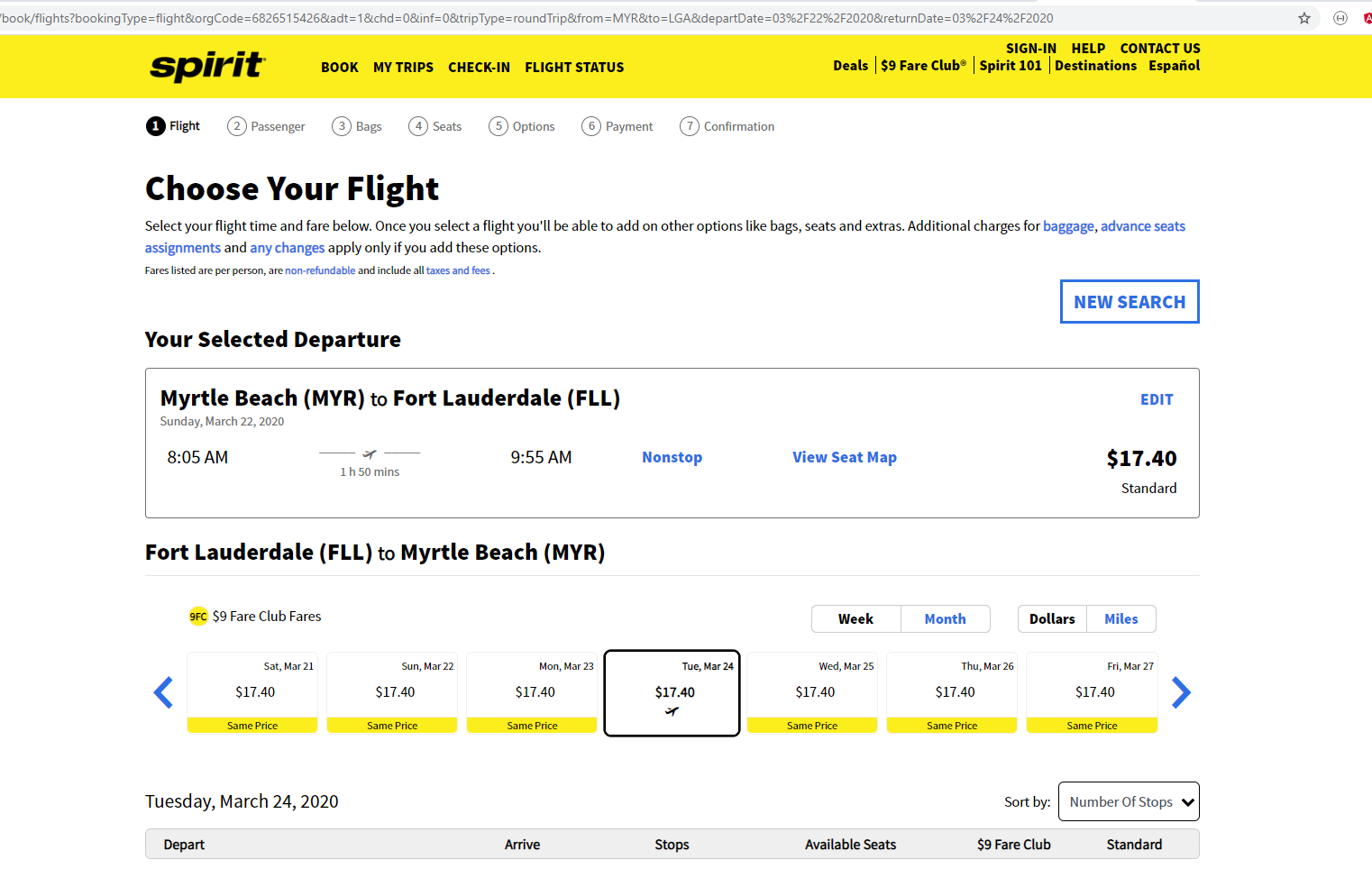Edit the selected departure flight
The image size is (1372, 878).
pos(1157,399)
